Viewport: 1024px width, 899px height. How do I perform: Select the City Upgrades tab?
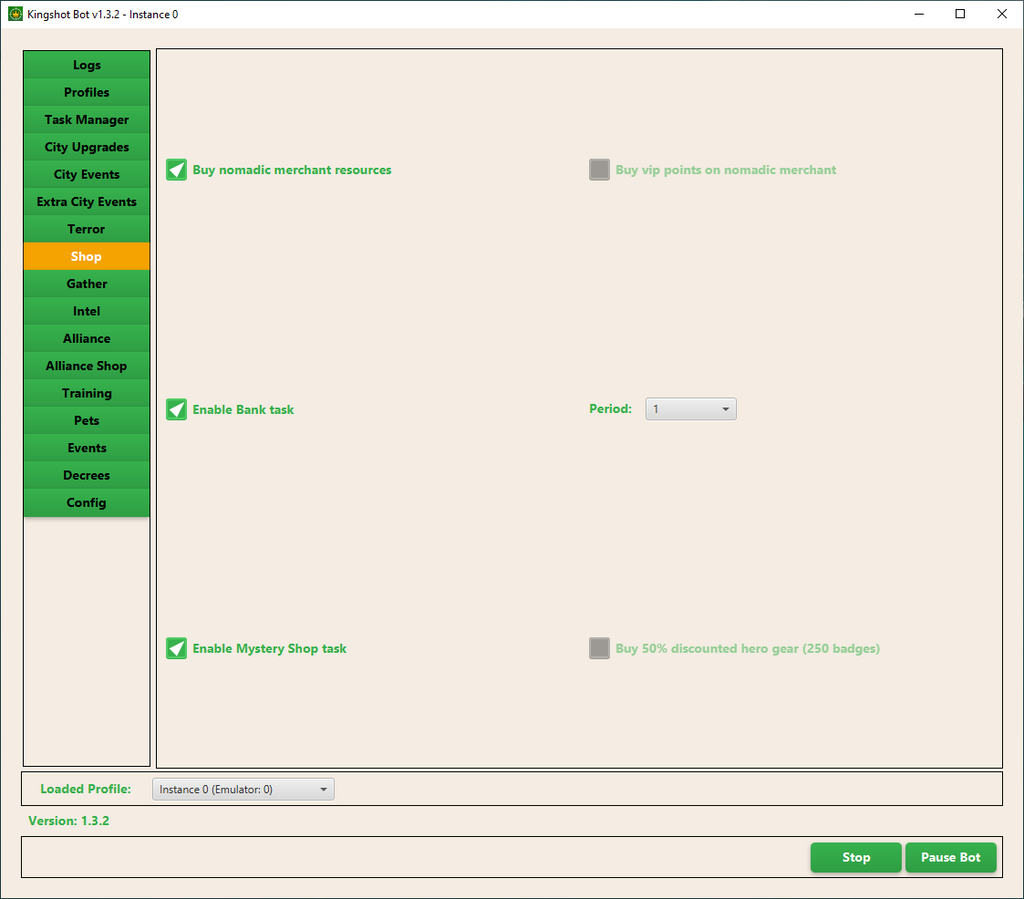coord(87,147)
